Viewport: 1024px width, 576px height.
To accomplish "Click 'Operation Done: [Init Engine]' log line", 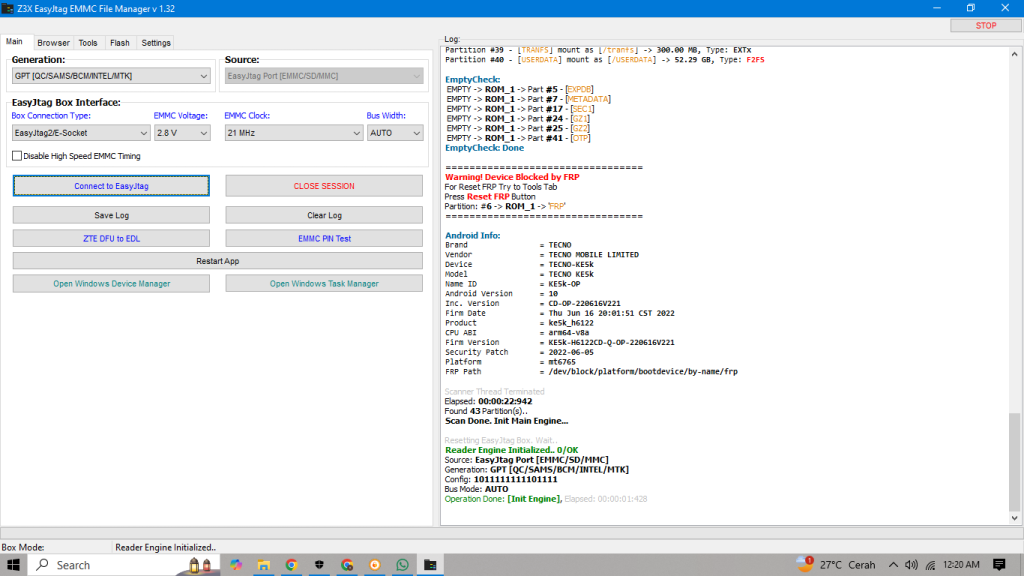I will click(x=503, y=499).
